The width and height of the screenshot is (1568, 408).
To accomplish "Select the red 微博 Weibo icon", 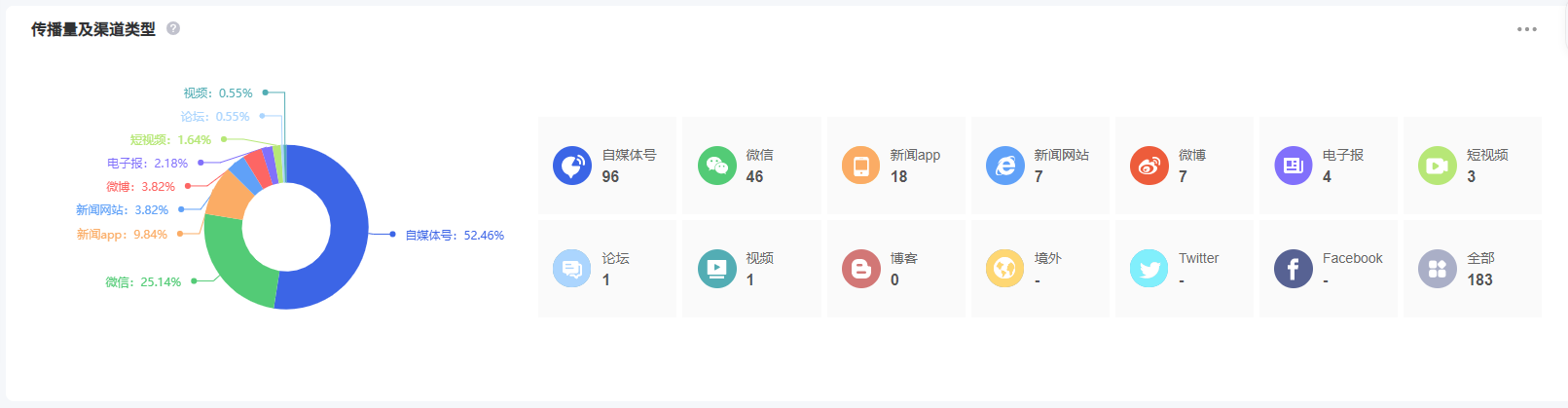I will pyautogui.click(x=1149, y=166).
